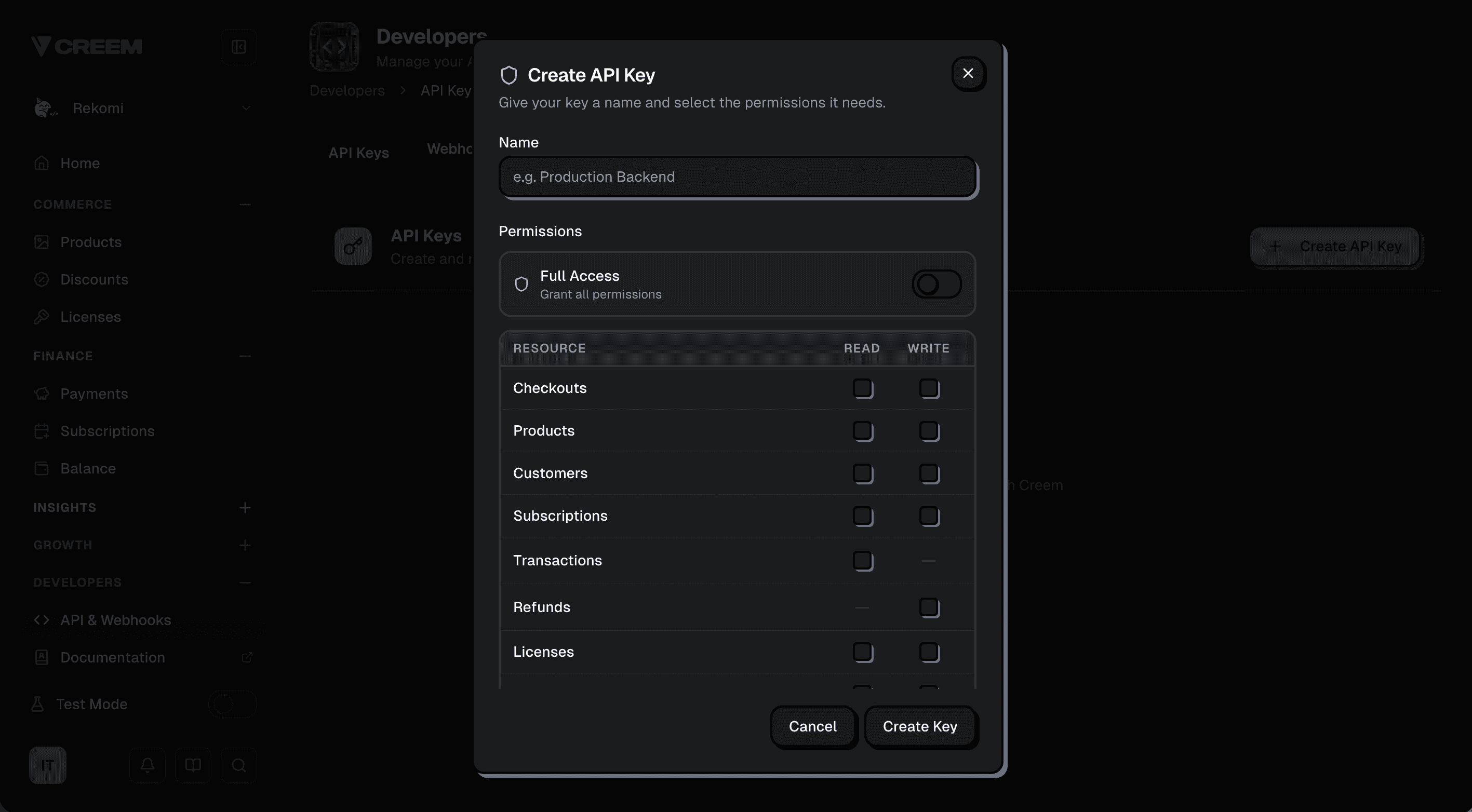Click the Discounts percent icon
Viewport: 1472px width, 812px height.
coord(42,279)
